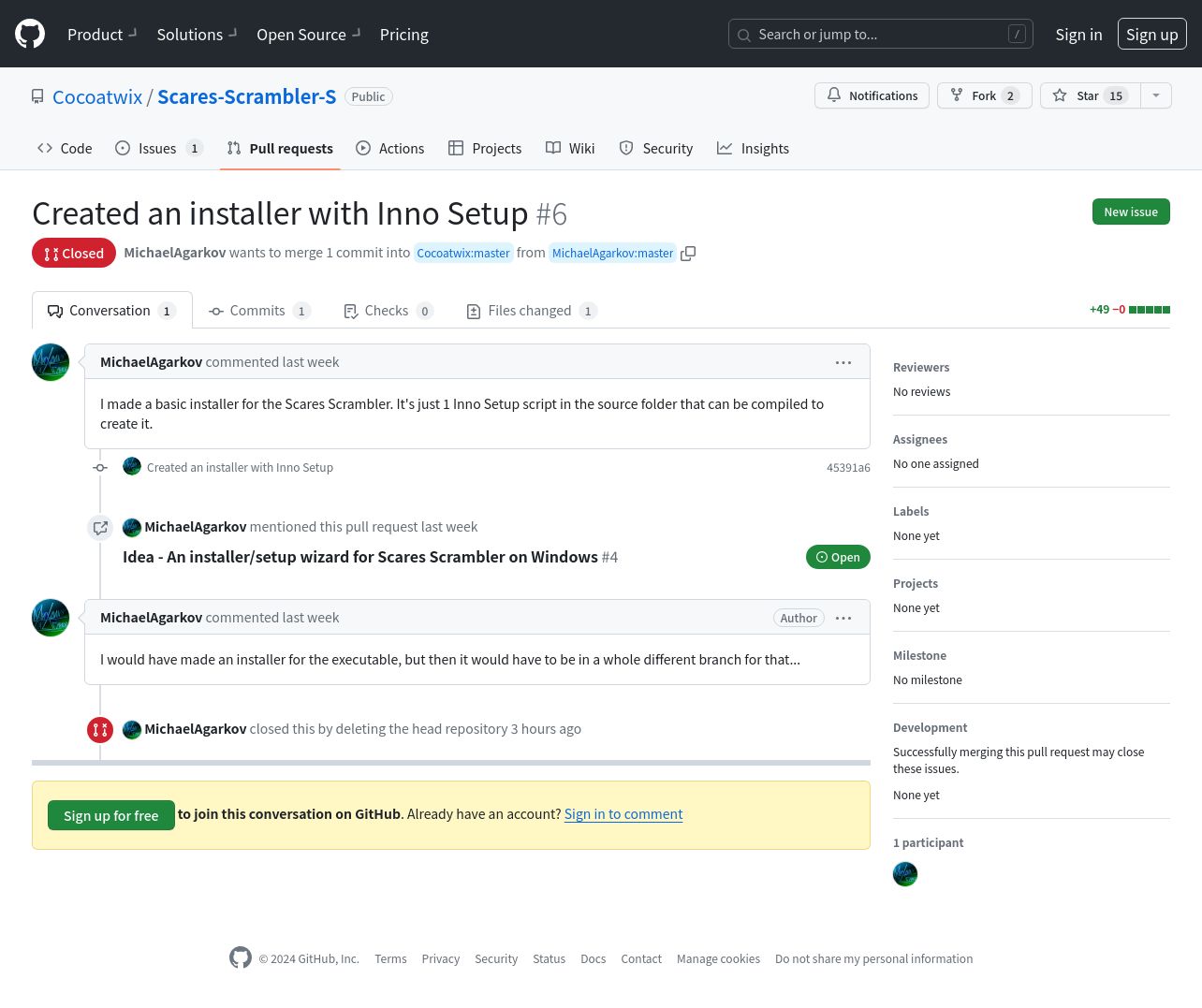
Task: Open the Security tab
Action: (x=656, y=148)
